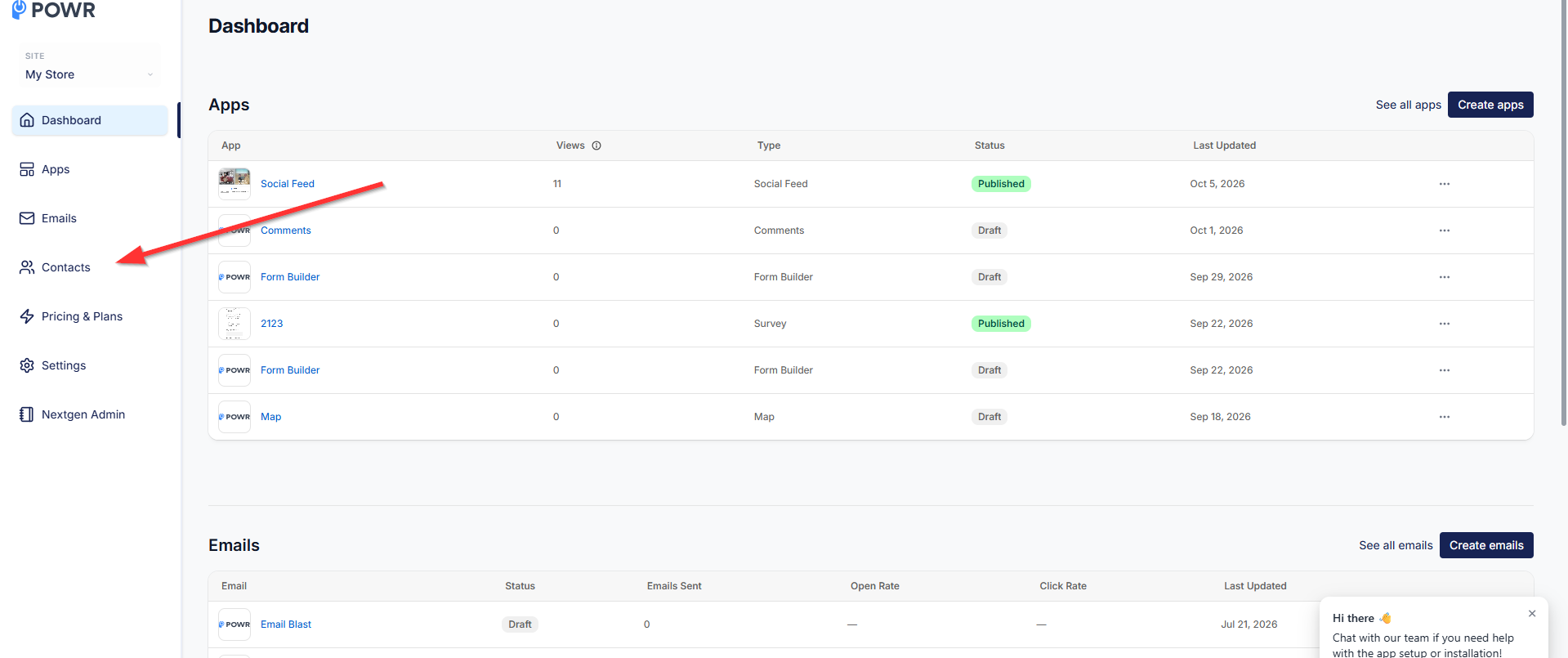Open Nextgen Admin from sidebar
Viewport: 1568px width, 658px height.
coord(90,414)
